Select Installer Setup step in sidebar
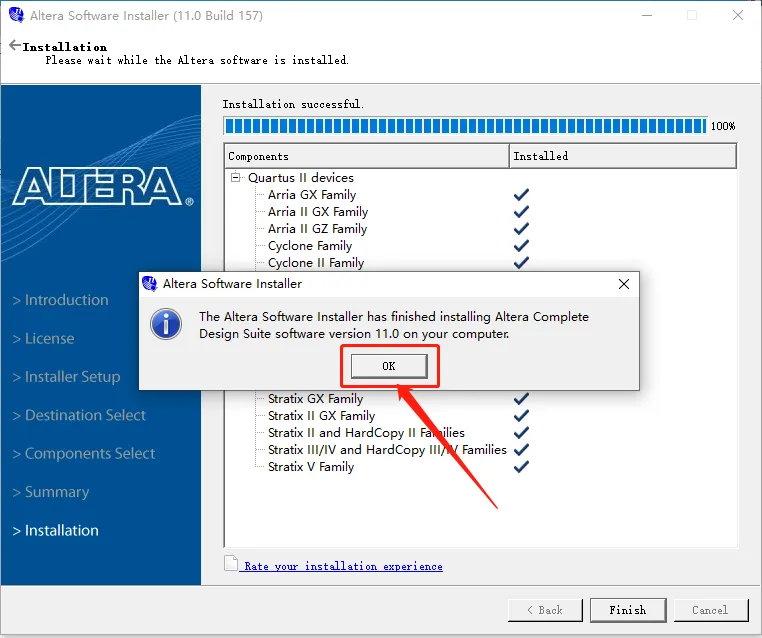 [67, 377]
